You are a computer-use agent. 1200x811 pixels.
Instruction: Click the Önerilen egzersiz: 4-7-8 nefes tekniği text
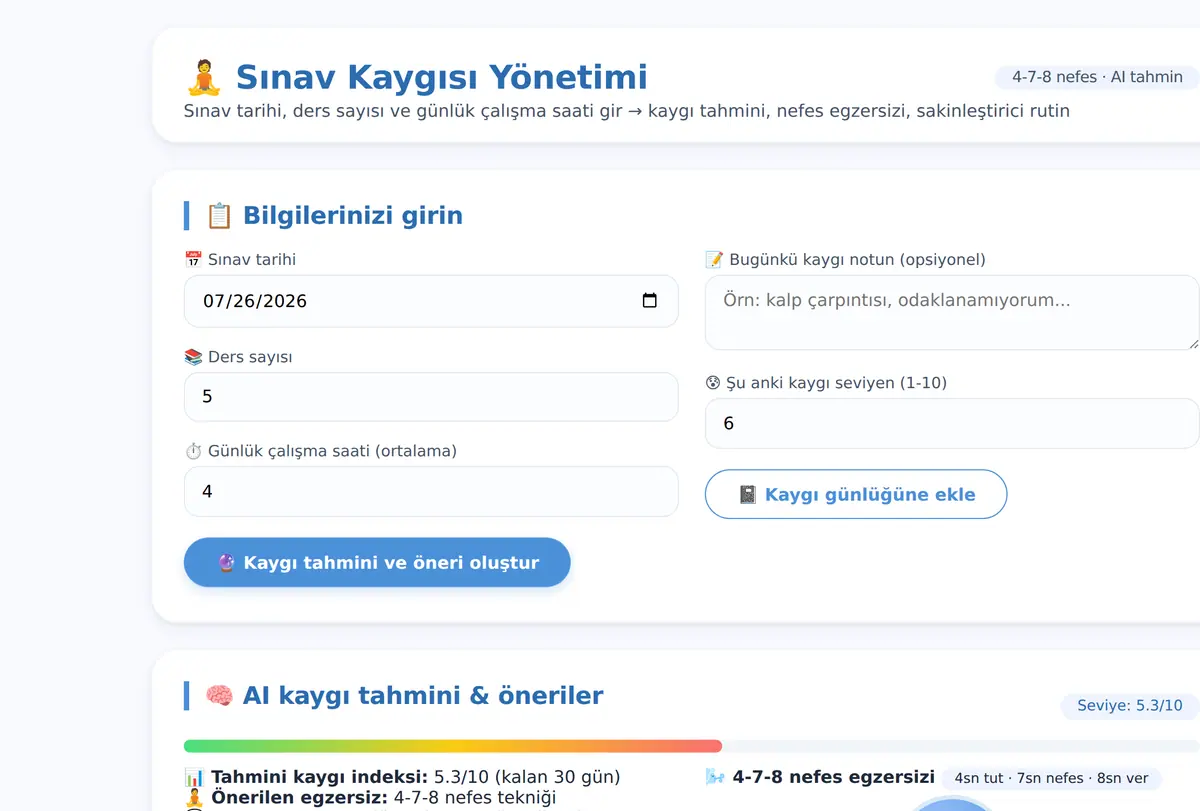pos(383,798)
